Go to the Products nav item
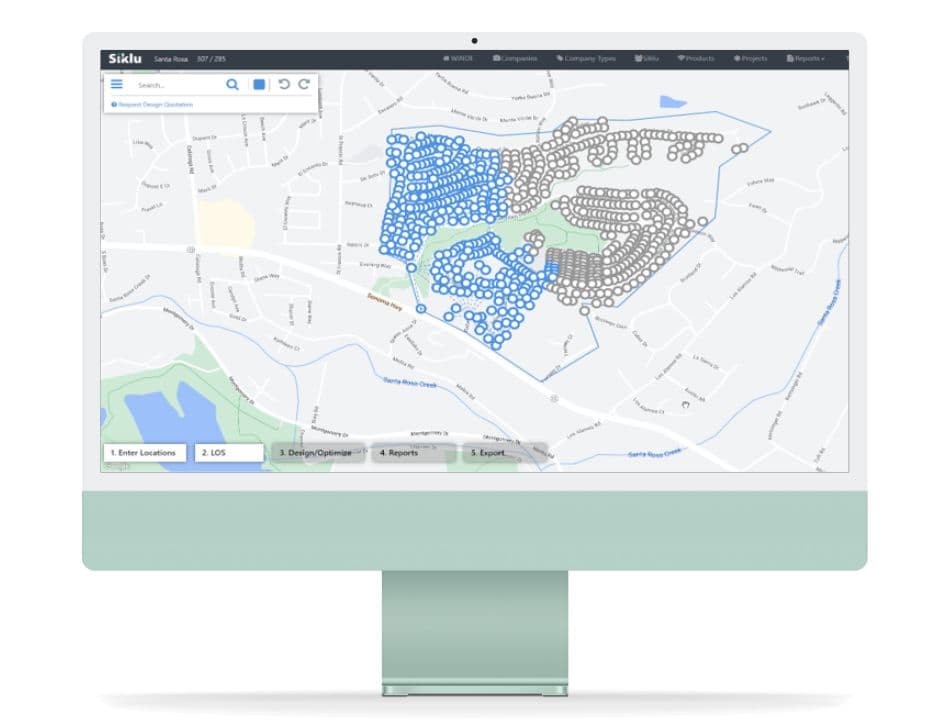Image resolution: width=950 pixels, height=720 pixels. (696, 59)
